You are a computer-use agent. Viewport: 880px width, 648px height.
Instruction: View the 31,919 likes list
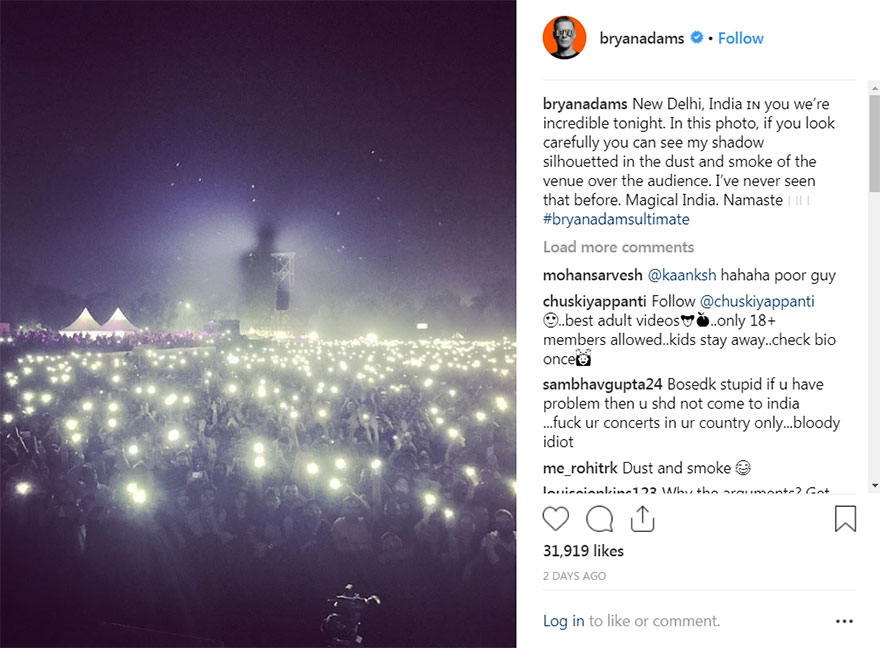tap(583, 551)
